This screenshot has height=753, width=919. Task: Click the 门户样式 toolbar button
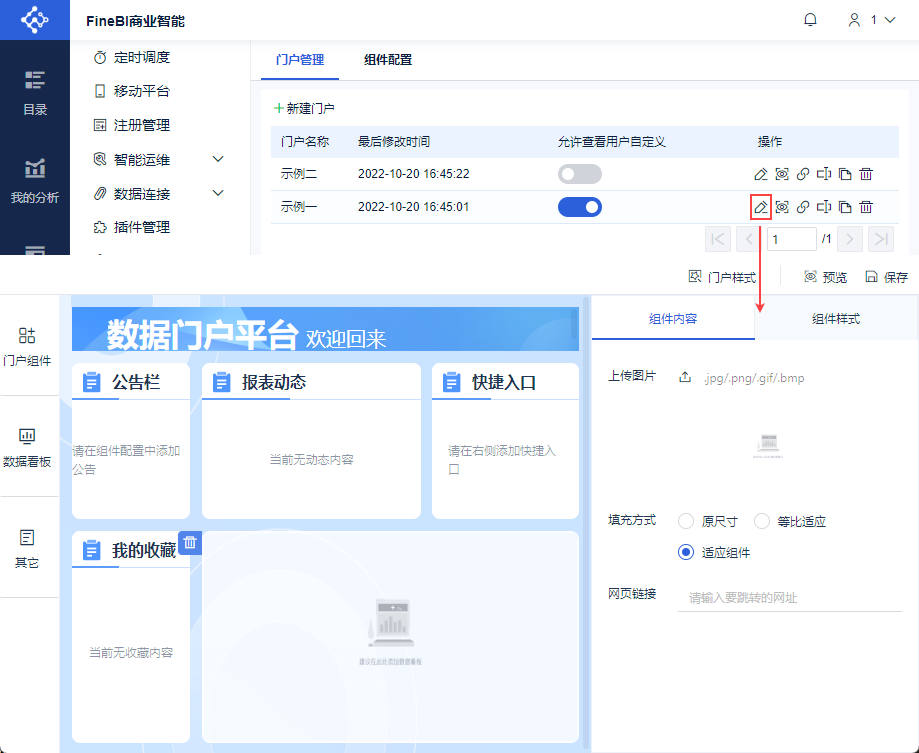pos(722,277)
